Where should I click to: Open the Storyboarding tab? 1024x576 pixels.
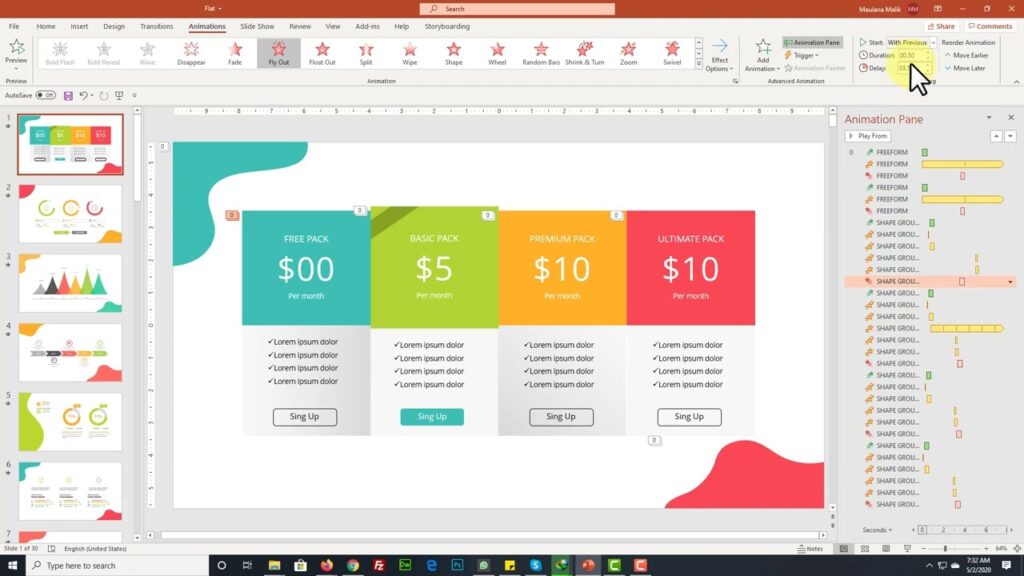tap(447, 26)
